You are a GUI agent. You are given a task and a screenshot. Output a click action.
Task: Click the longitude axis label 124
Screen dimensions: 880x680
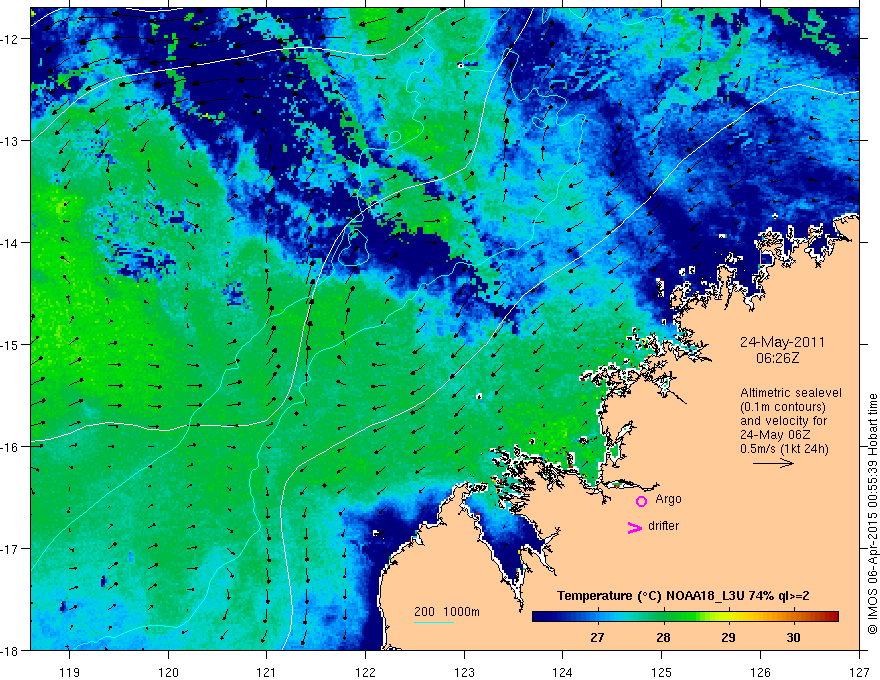click(563, 672)
